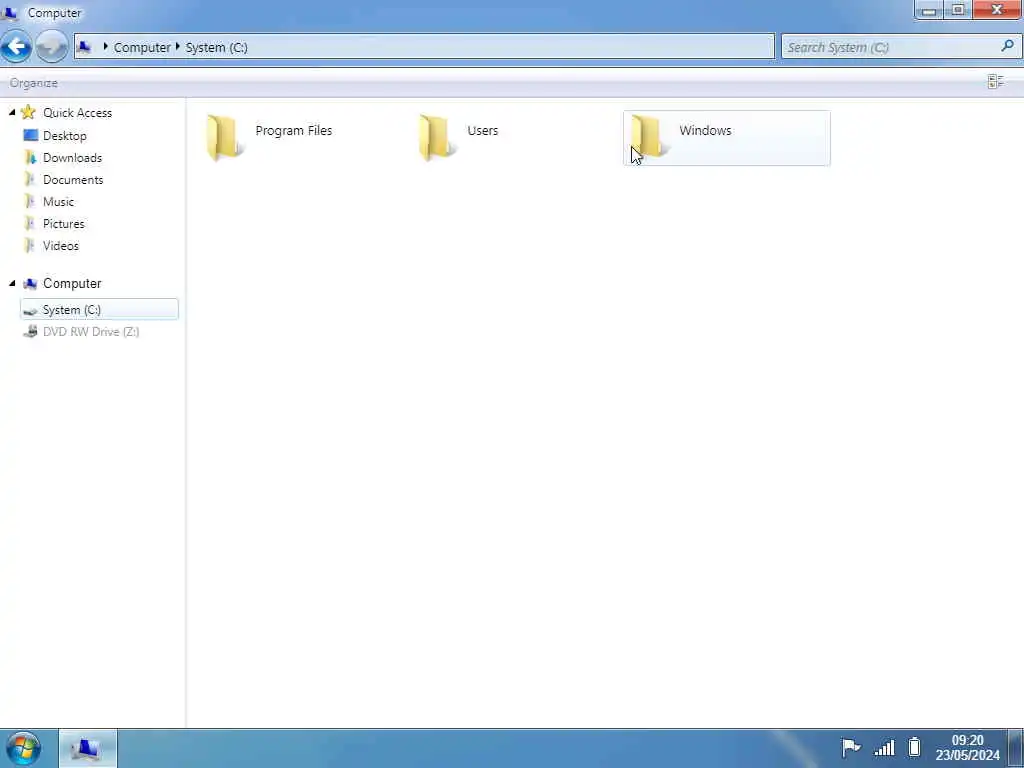
Task: Expand the root breadcrumb arrow before Computer
Action: [105, 46]
